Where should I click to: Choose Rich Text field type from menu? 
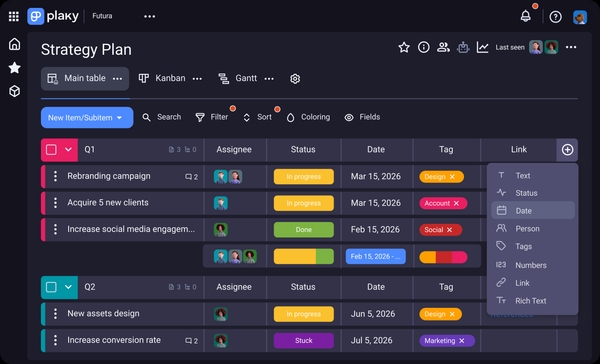pyautogui.click(x=533, y=301)
